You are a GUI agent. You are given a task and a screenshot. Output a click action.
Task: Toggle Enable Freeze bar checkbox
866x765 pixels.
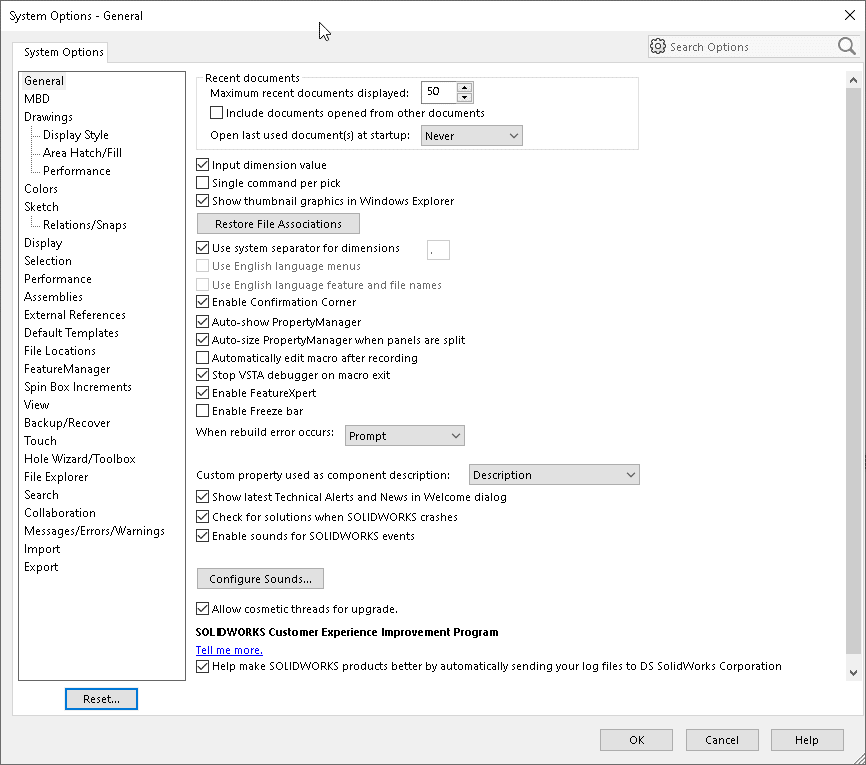203,411
